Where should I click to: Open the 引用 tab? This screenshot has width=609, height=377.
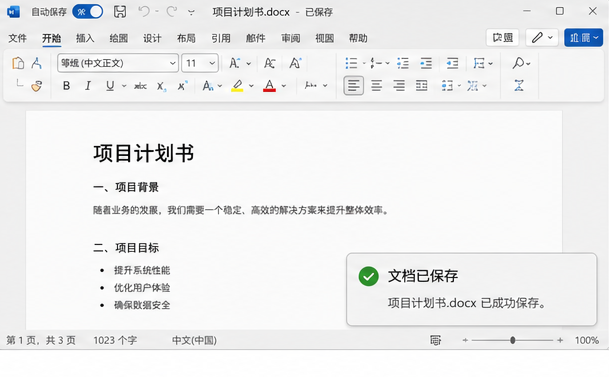pos(221,38)
